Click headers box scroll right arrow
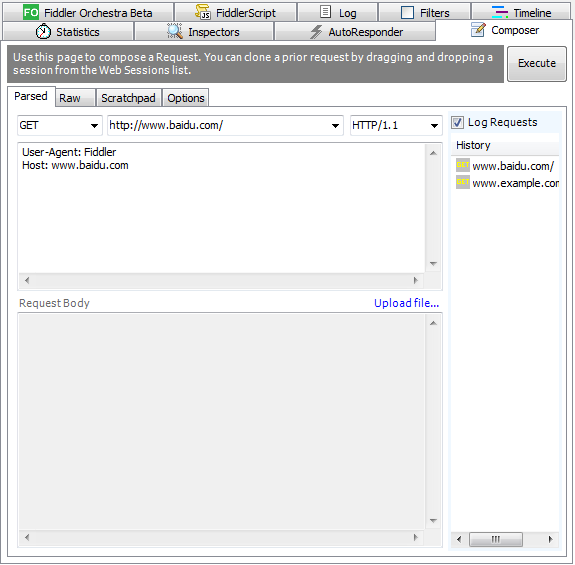 pos(415,280)
